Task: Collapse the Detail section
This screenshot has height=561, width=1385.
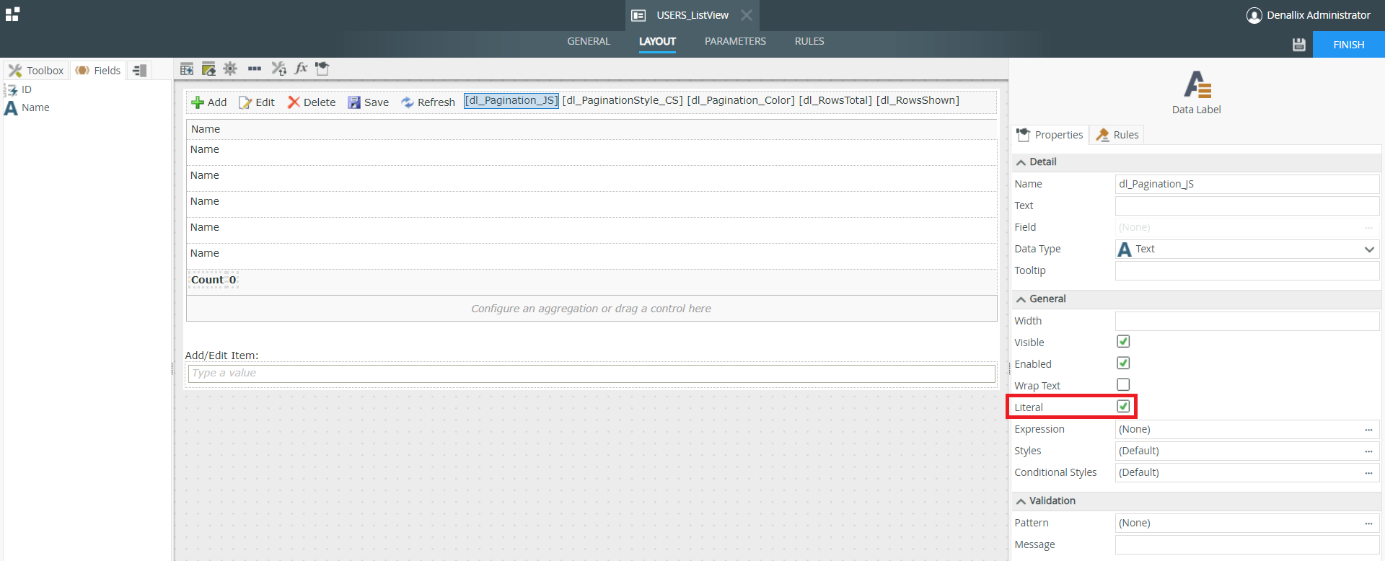Action: [x=1021, y=162]
